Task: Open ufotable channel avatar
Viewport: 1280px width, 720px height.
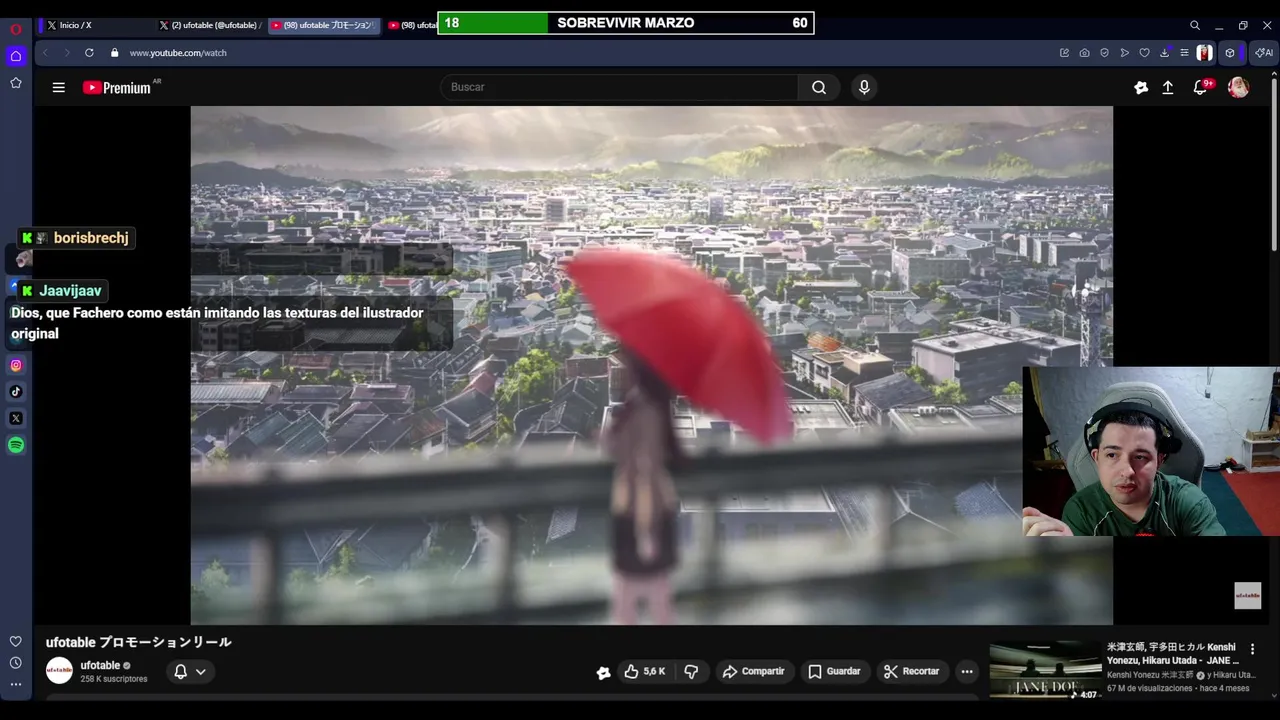Action: (x=59, y=671)
